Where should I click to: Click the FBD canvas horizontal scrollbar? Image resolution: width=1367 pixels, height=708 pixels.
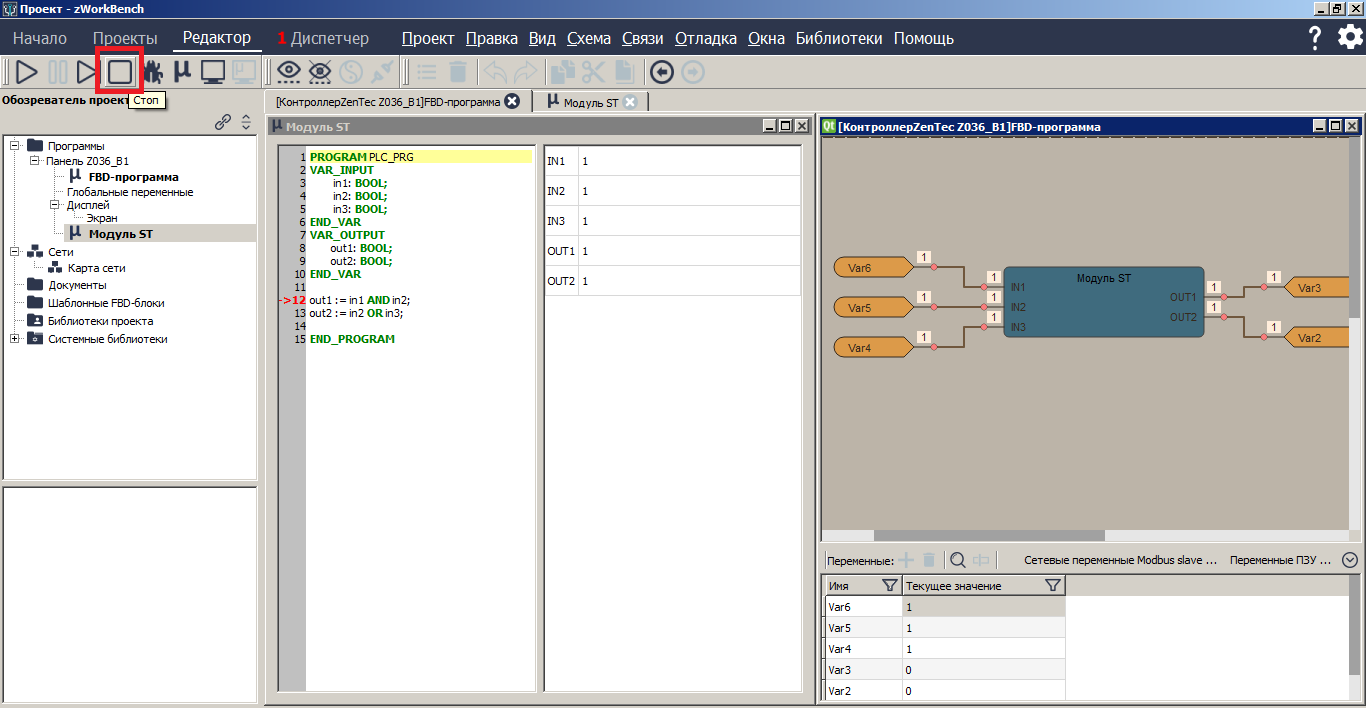[988, 536]
